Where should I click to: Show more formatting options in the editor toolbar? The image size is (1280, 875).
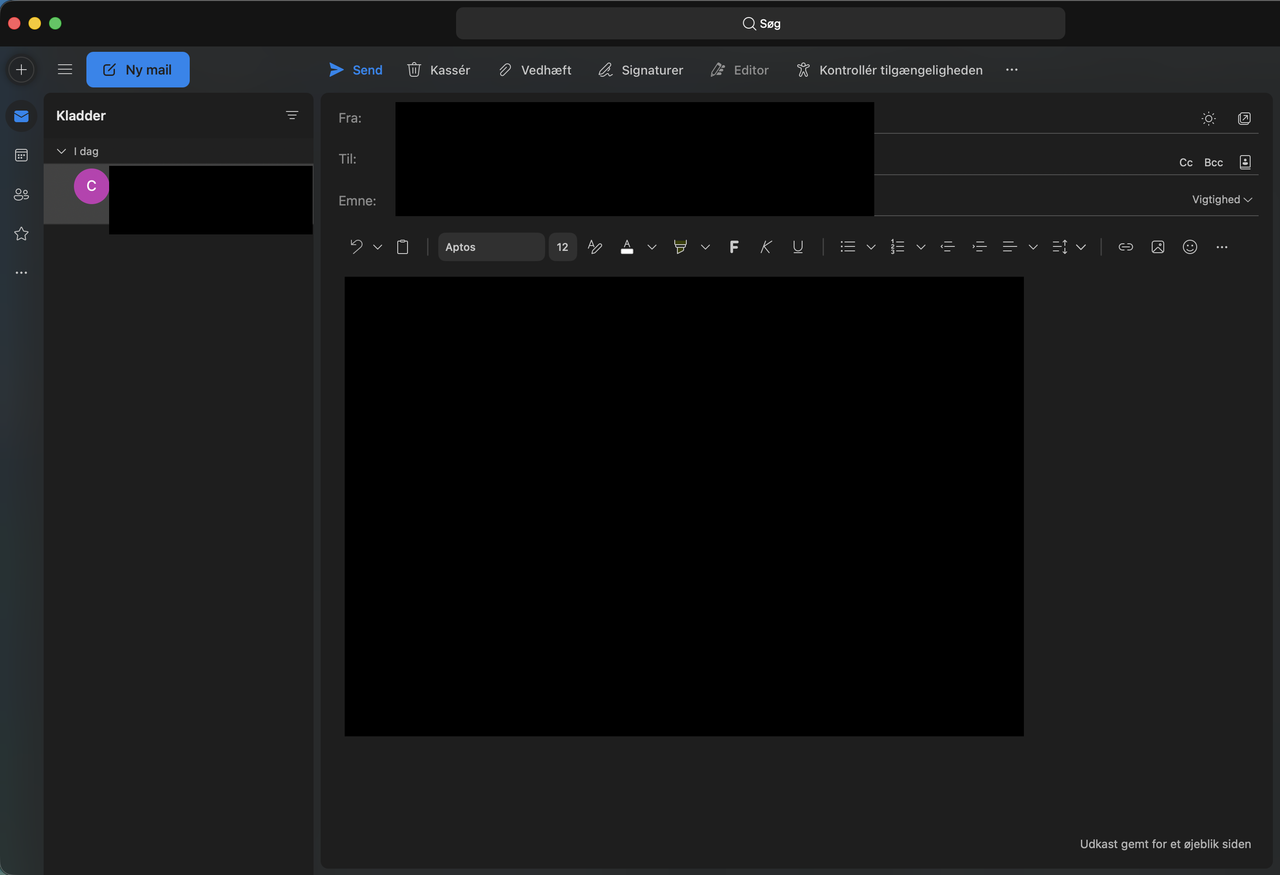click(x=1222, y=247)
